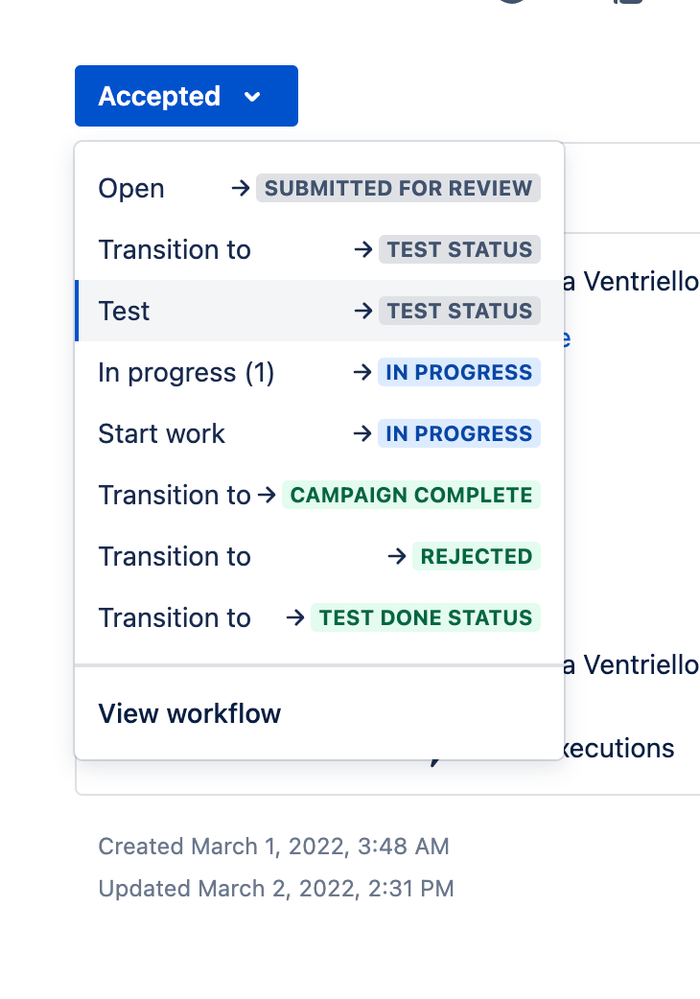Select the Test transition entry
700x999 pixels.
point(123,311)
